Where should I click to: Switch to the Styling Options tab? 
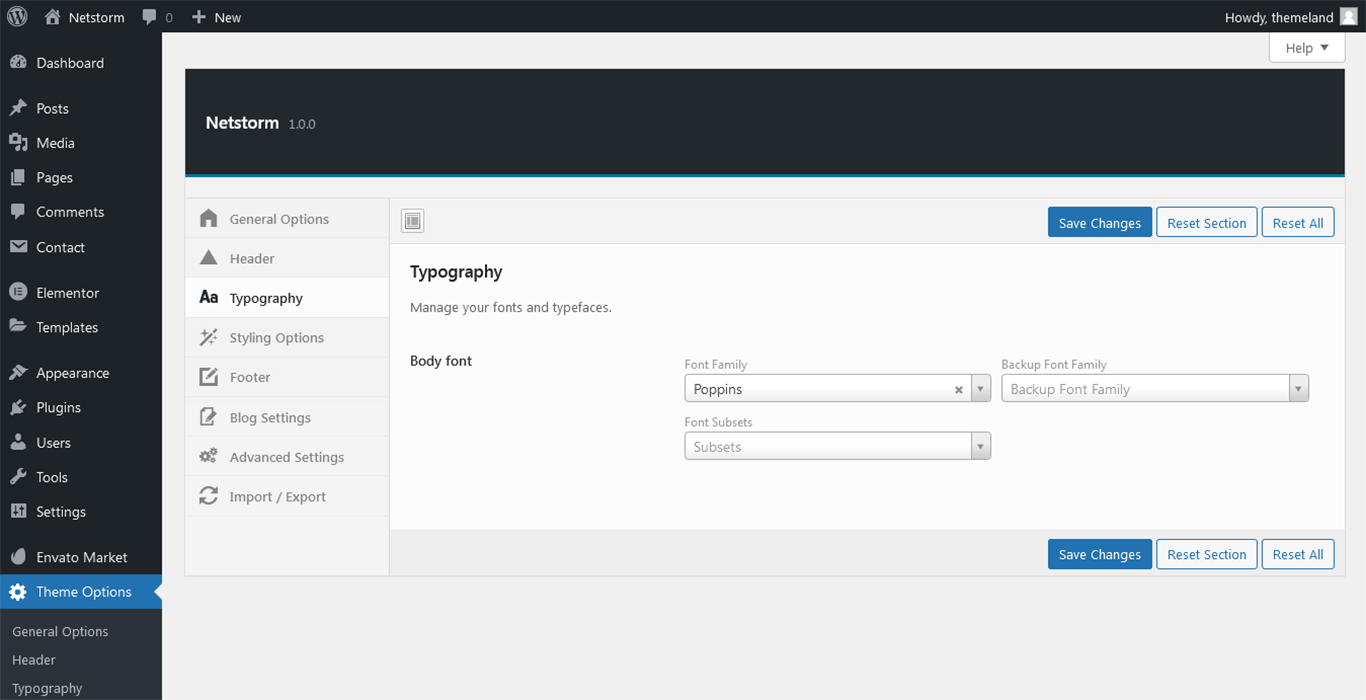click(276, 338)
